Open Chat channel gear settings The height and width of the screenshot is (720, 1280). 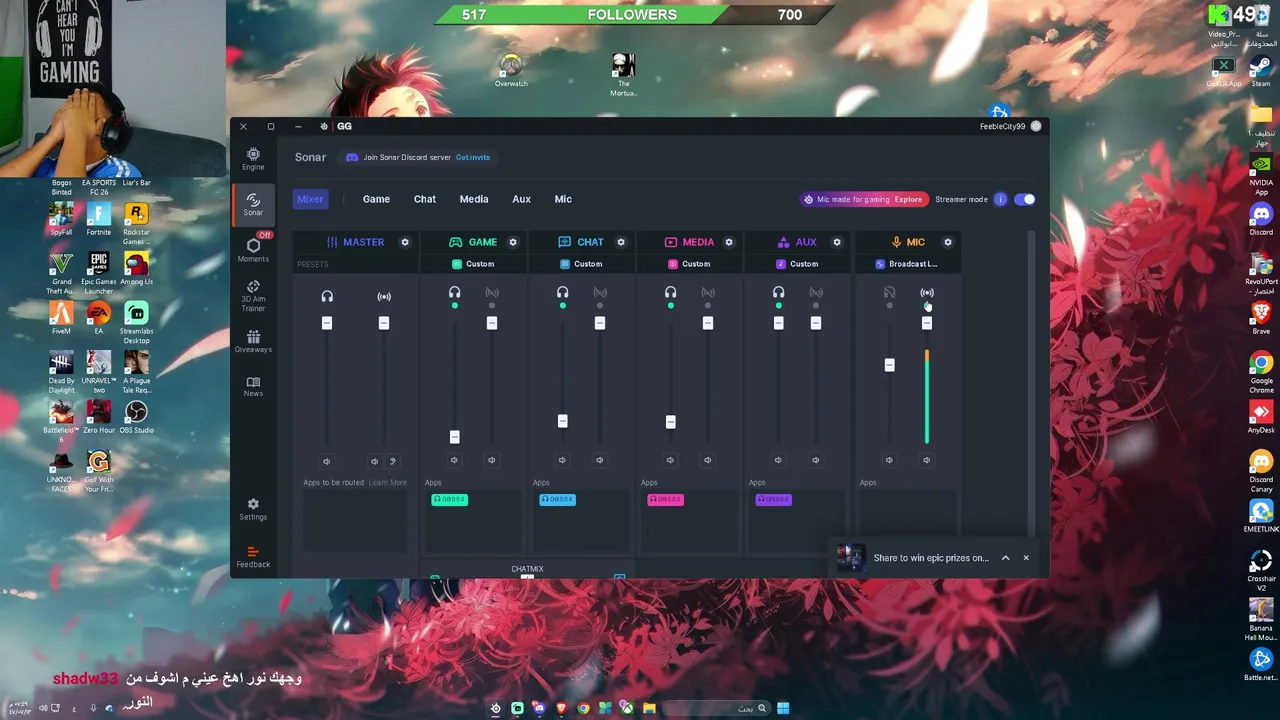(x=621, y=242)
